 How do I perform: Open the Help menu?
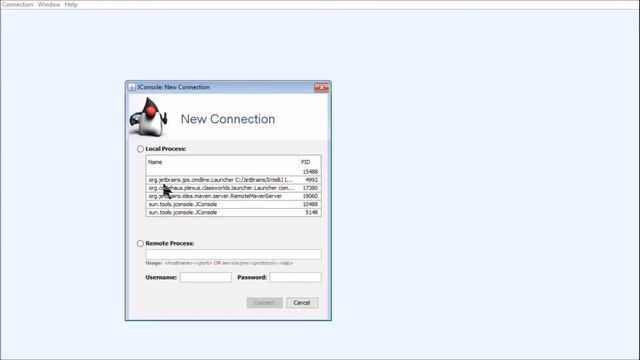point(71,4)
